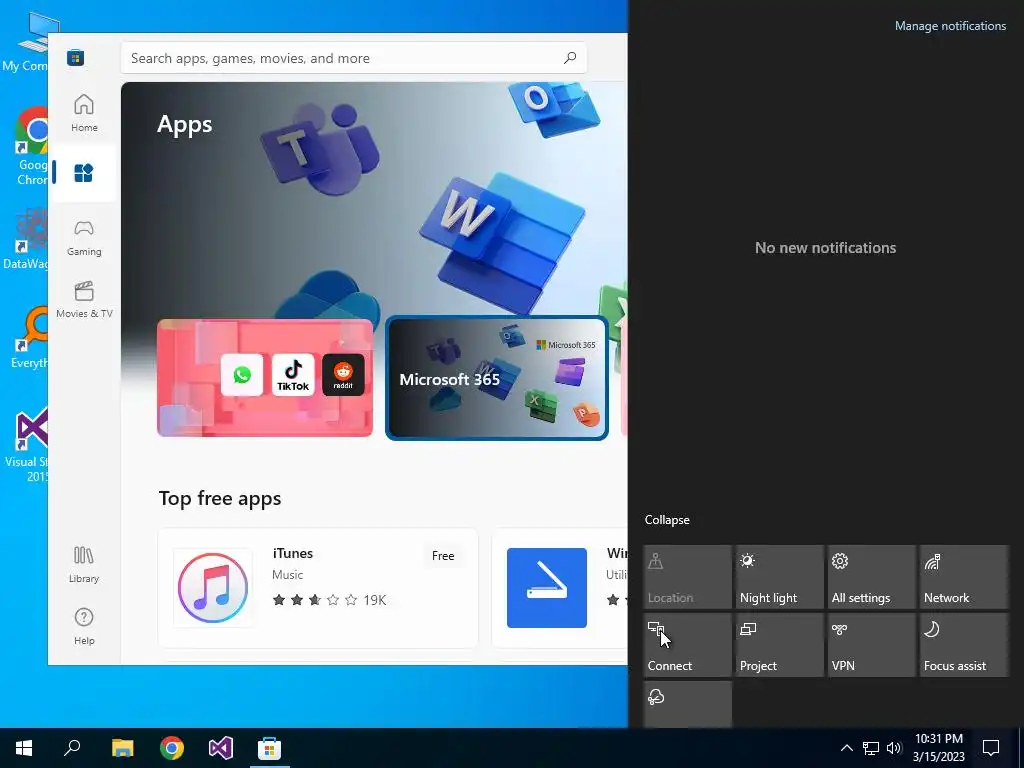Screen dimensions: 1024x768
Task: Toggle Night light quick action
Action: pyautogui.click(x=779, y=577)
